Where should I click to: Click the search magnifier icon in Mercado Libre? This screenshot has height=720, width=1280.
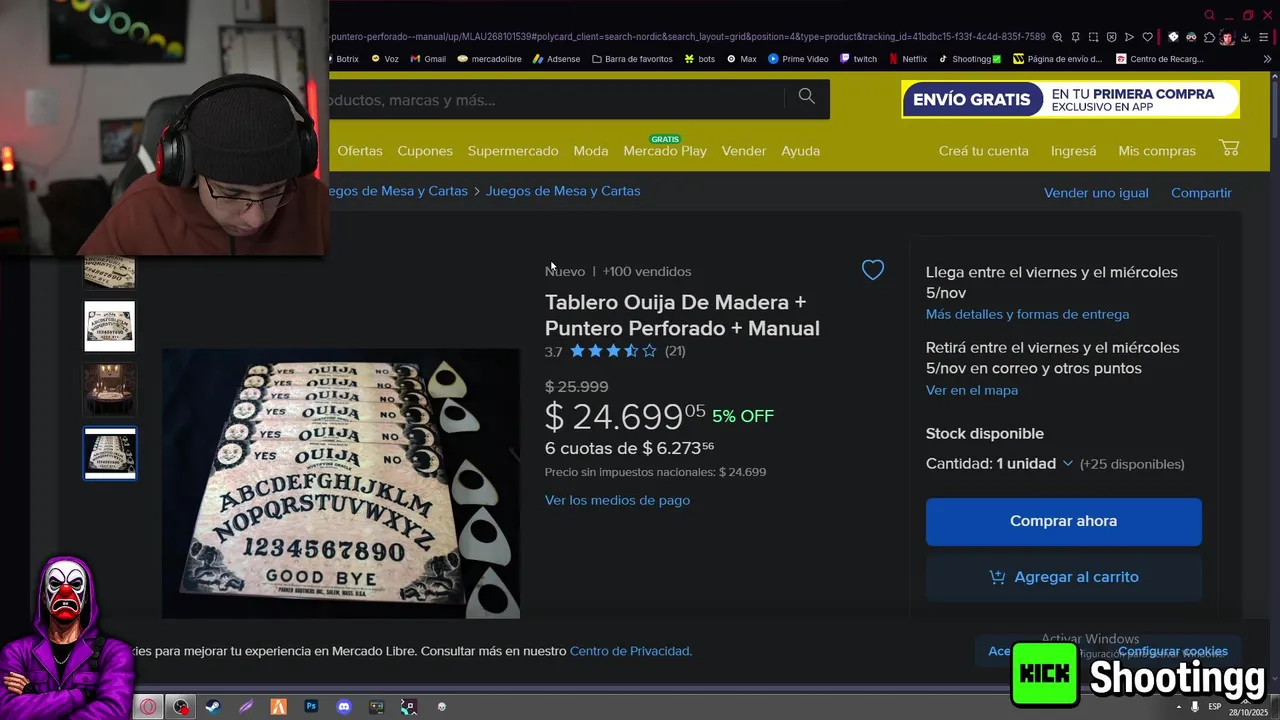tap(806, 97)
